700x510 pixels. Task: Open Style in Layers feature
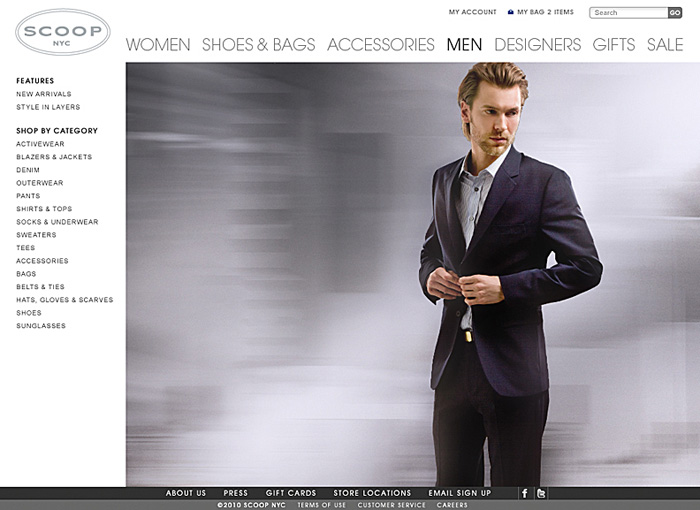pos(48,107)
